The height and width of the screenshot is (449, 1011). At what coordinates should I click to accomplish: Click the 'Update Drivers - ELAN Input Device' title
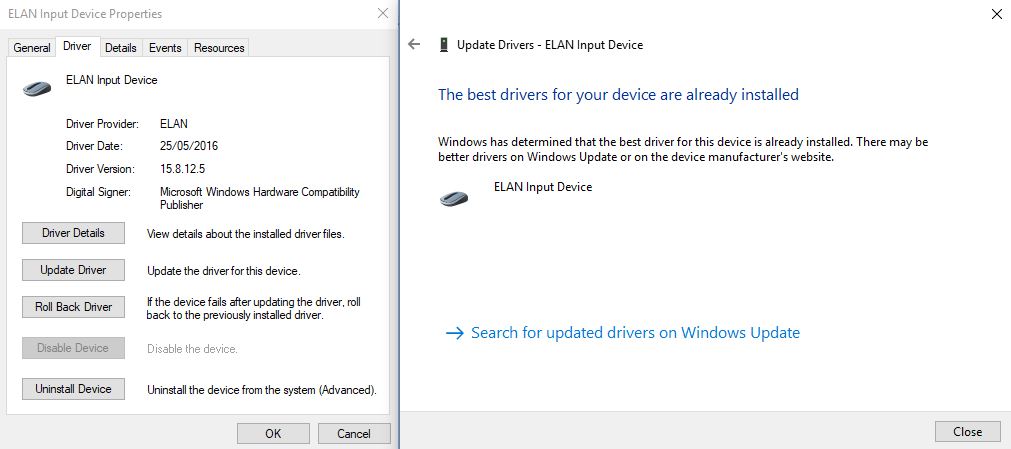pyautogui.click(x=550, y=45)
